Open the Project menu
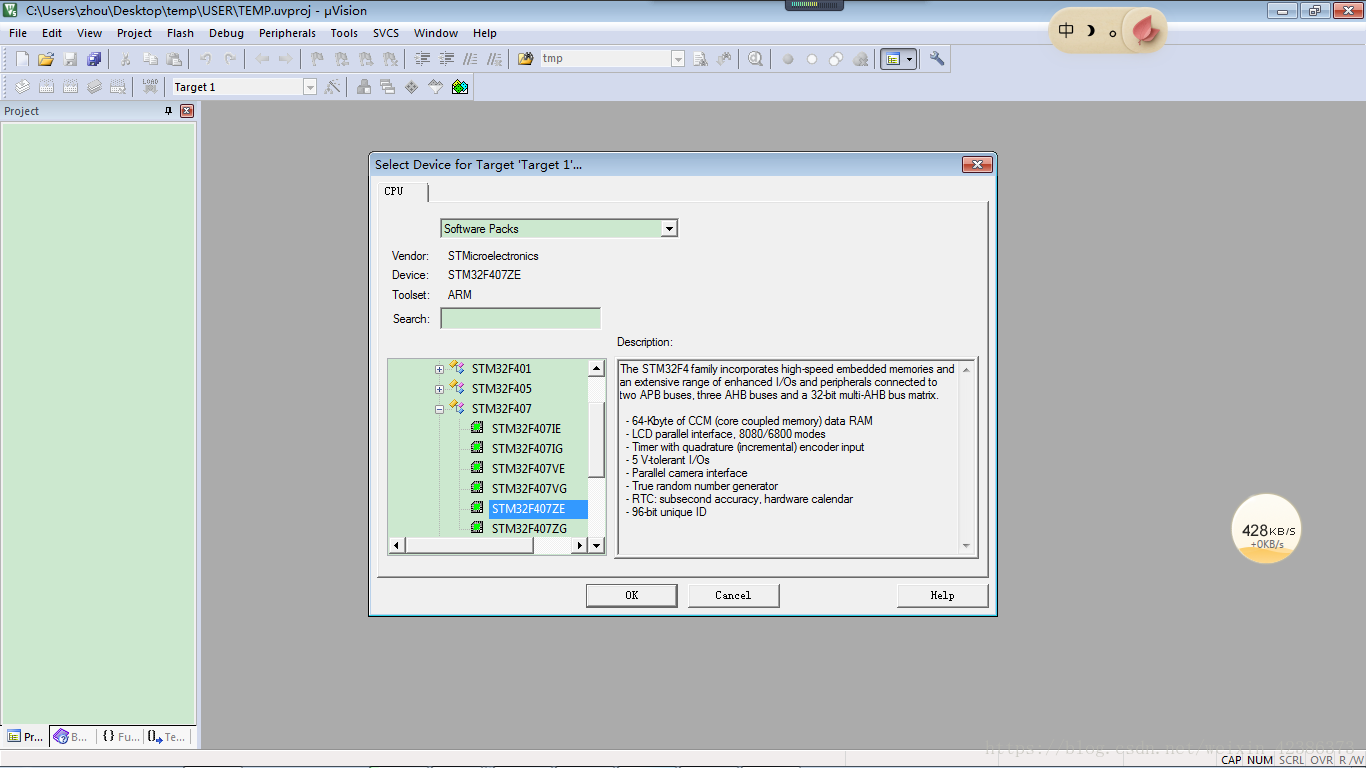 [135, 33]
